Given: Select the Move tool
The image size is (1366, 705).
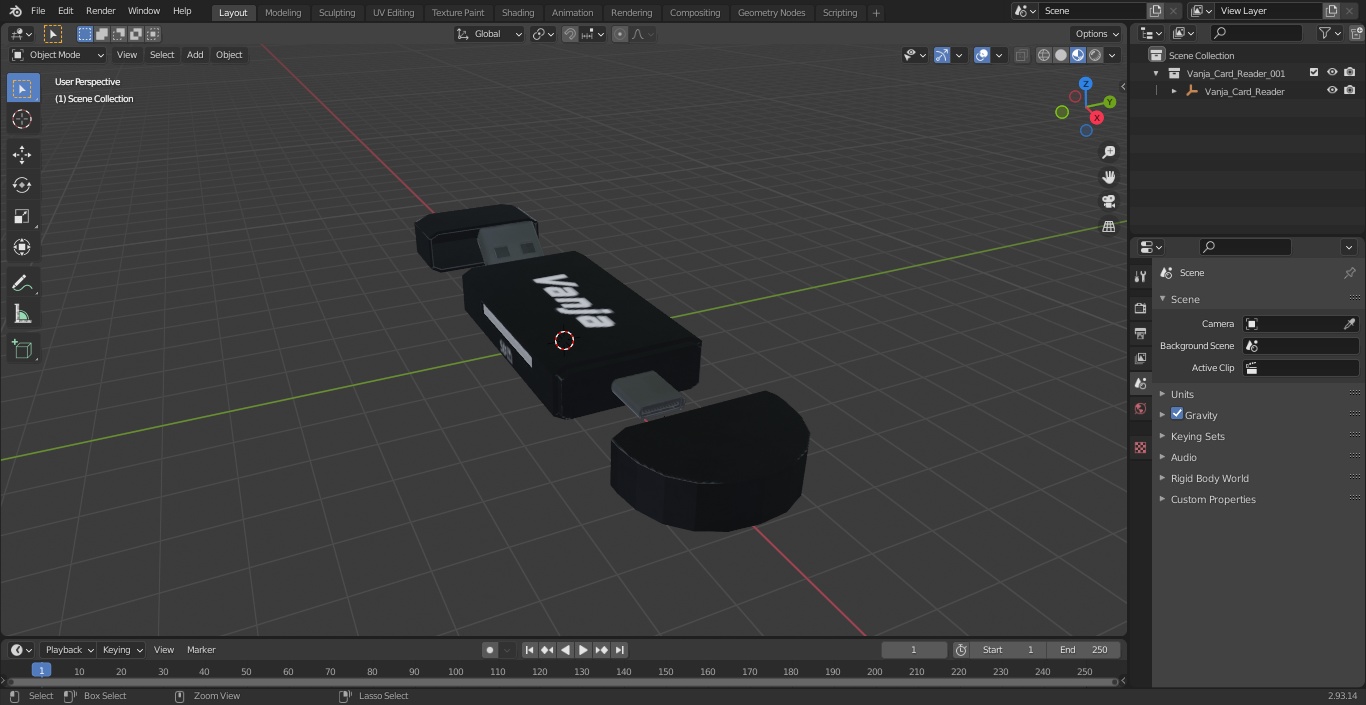Looking at the screenshot, I should 22,154.
